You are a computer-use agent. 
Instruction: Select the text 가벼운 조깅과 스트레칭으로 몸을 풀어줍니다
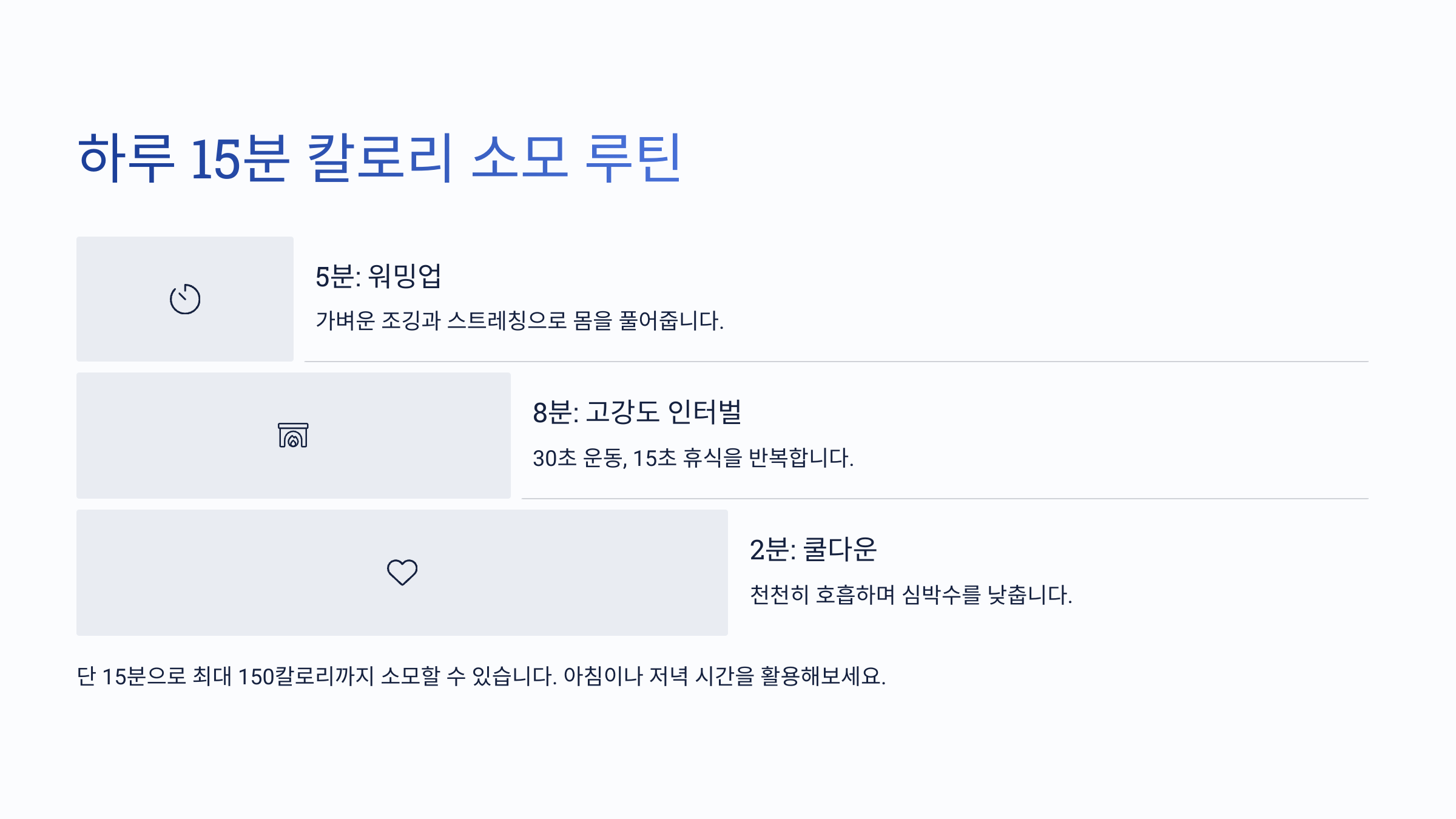point(519,320)
